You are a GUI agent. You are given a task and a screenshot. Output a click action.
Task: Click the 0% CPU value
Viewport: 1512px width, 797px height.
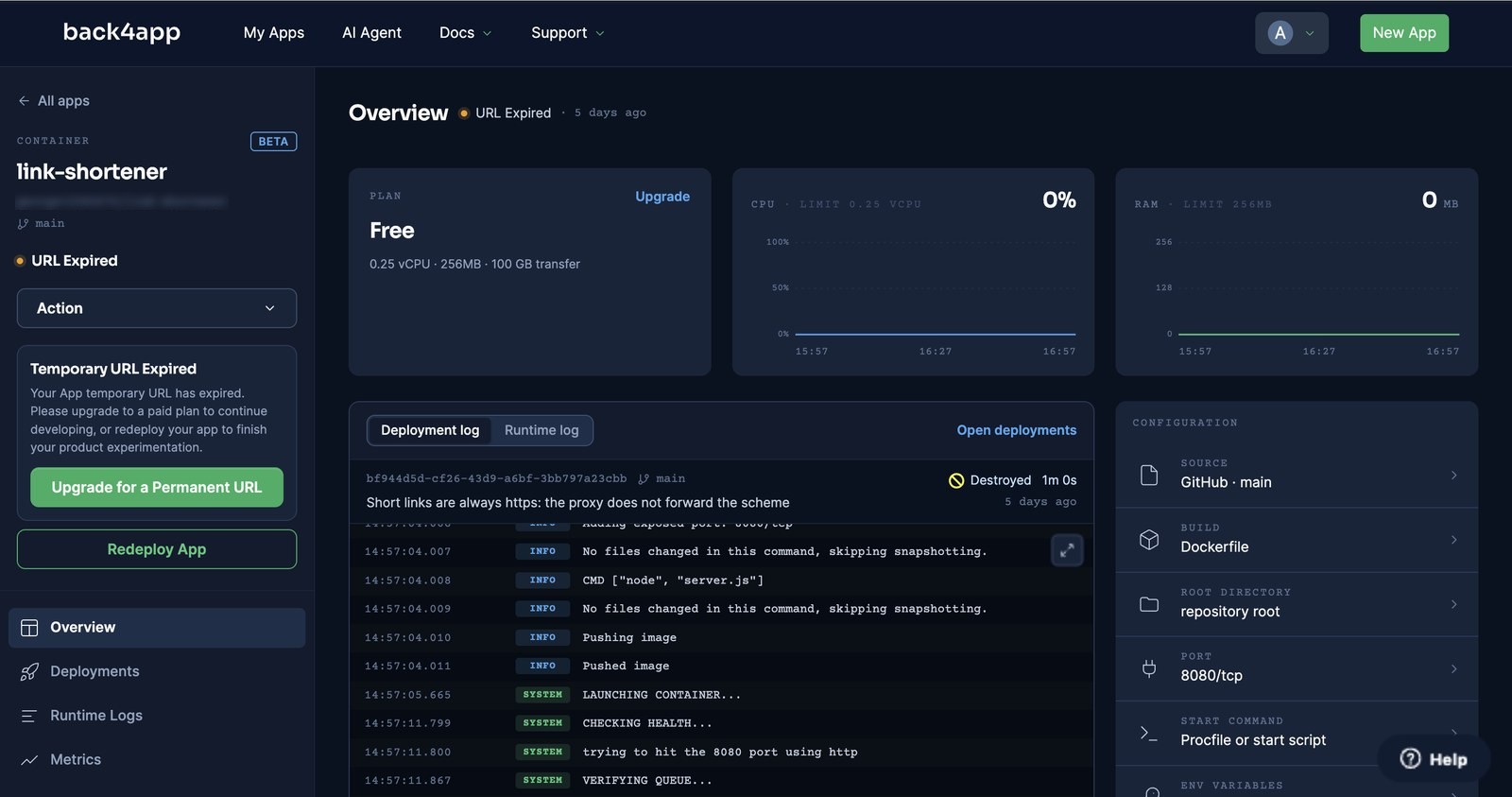point(1059,200)
